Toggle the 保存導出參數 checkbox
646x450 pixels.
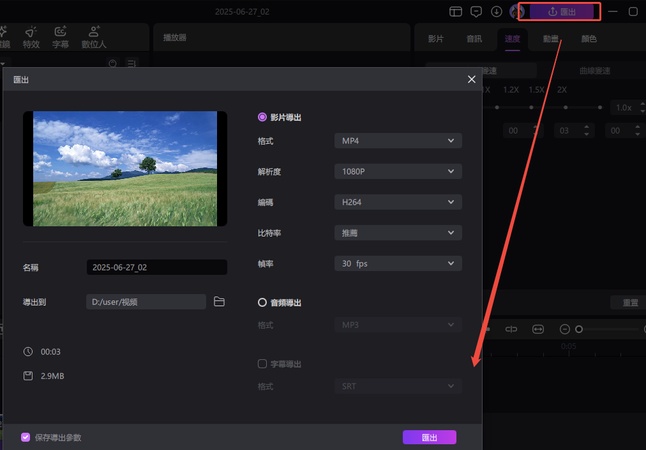(26, 437)
